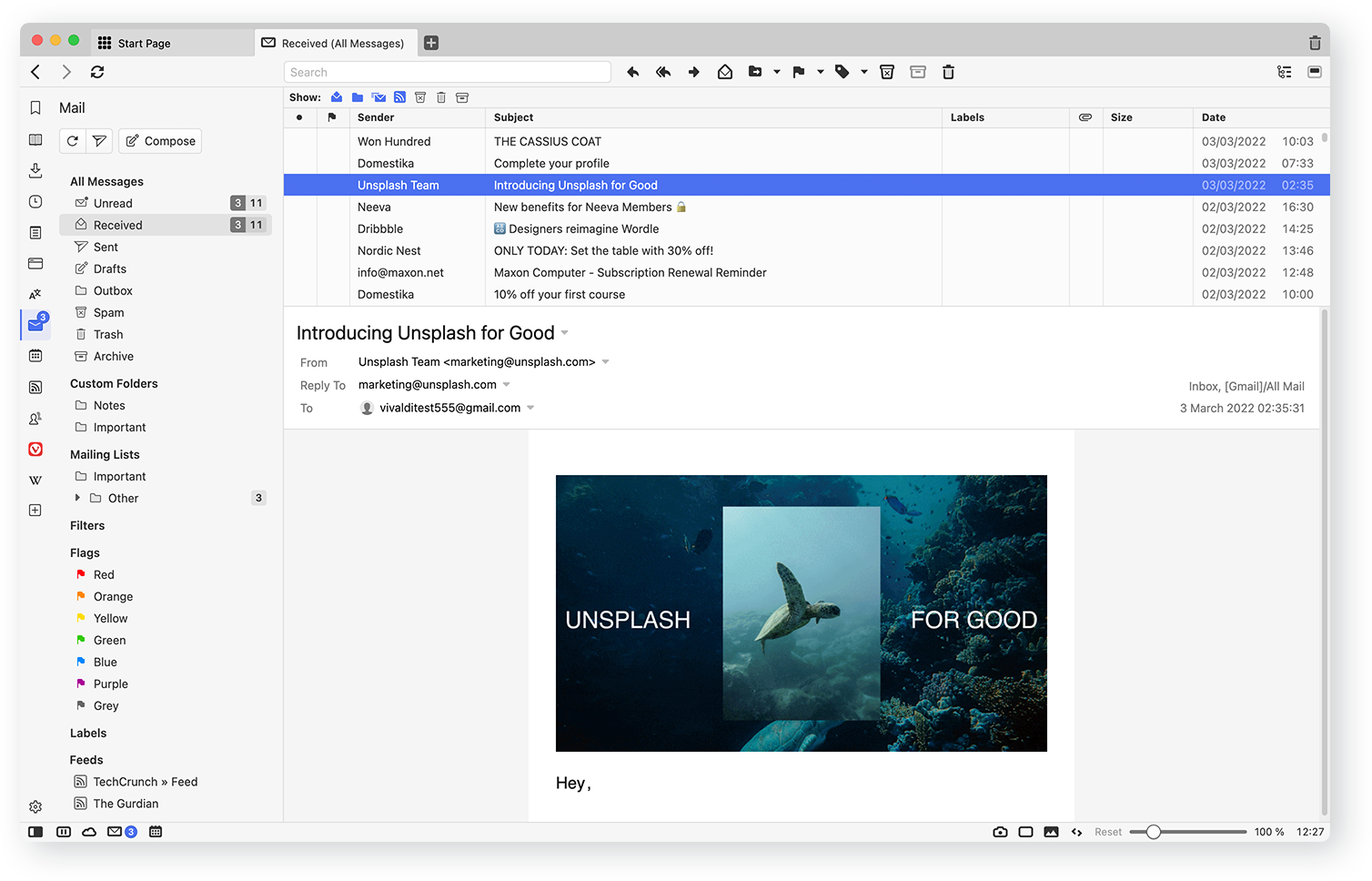Image resolution: width=1372 pixels, height=881 pixels.
Task: Open the Feeds panel in the sidebar
Action: 35,387
